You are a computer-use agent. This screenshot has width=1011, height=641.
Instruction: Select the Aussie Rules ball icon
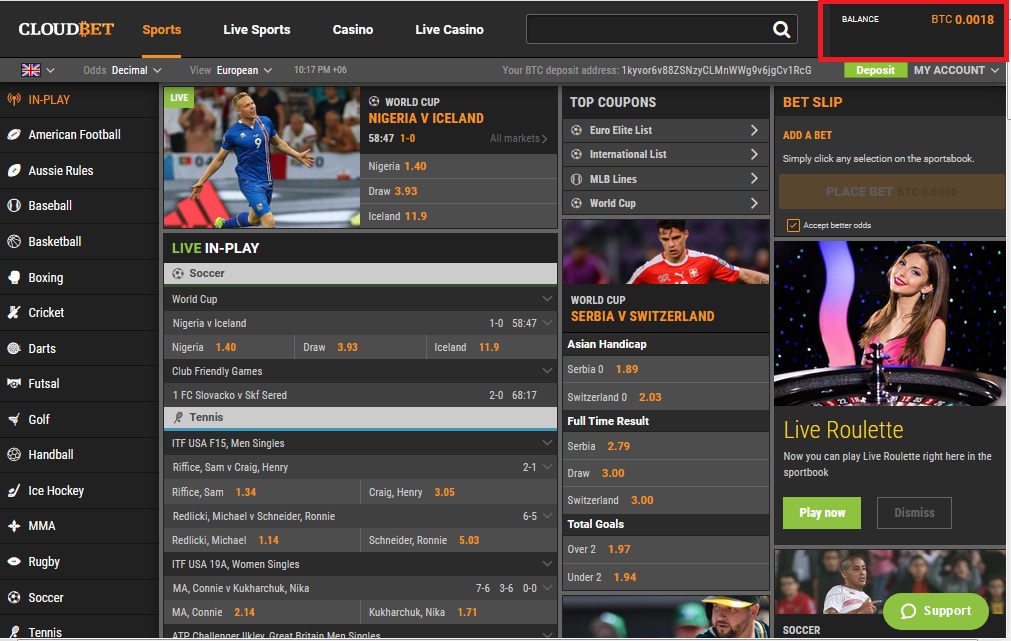point(14,170)
